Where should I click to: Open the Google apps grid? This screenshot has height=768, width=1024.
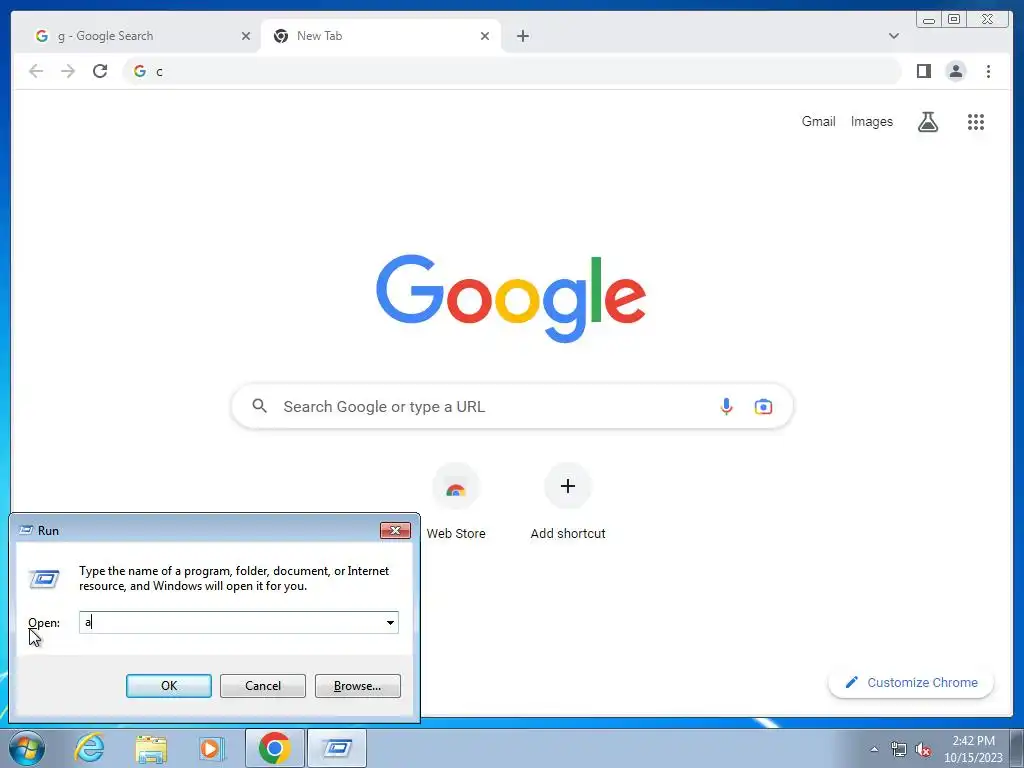[x=976, y=121]
